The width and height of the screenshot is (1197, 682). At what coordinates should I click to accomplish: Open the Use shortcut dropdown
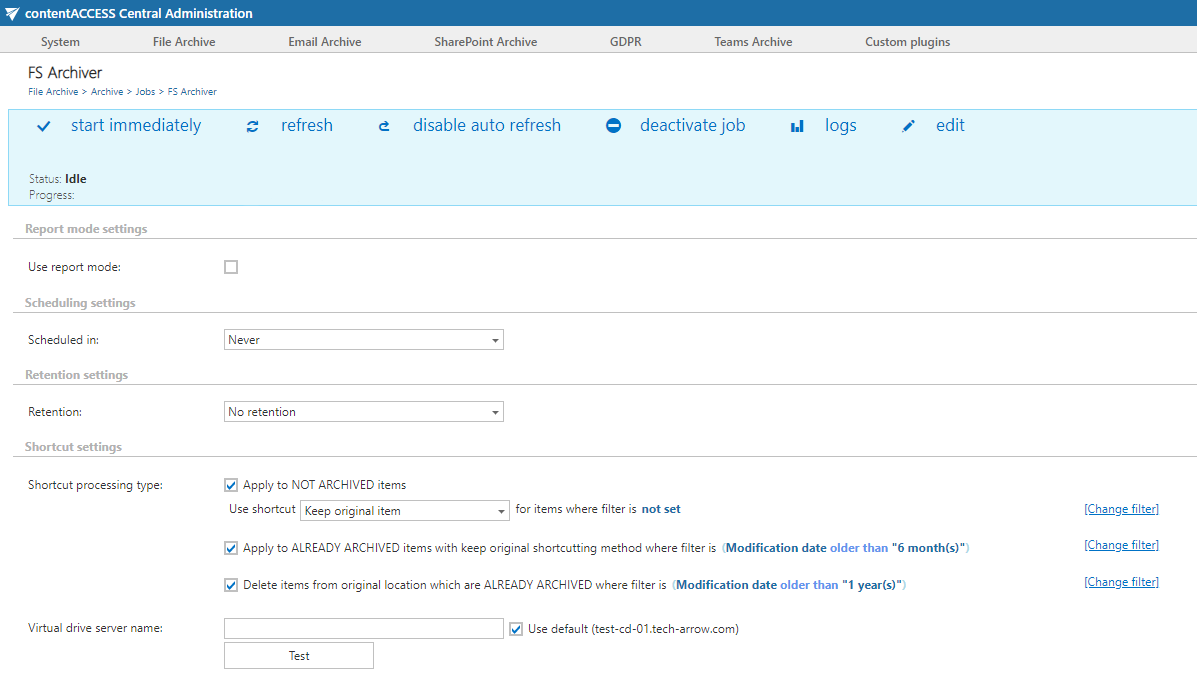(x=404, y=510)
